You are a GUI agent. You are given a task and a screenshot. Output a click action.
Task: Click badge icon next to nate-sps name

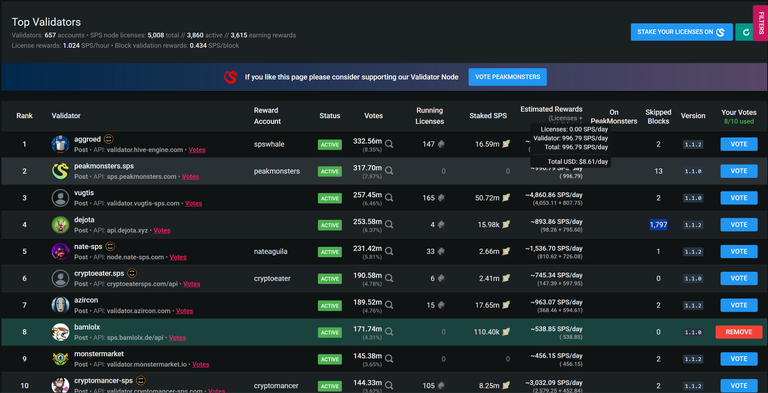point(110,246)
